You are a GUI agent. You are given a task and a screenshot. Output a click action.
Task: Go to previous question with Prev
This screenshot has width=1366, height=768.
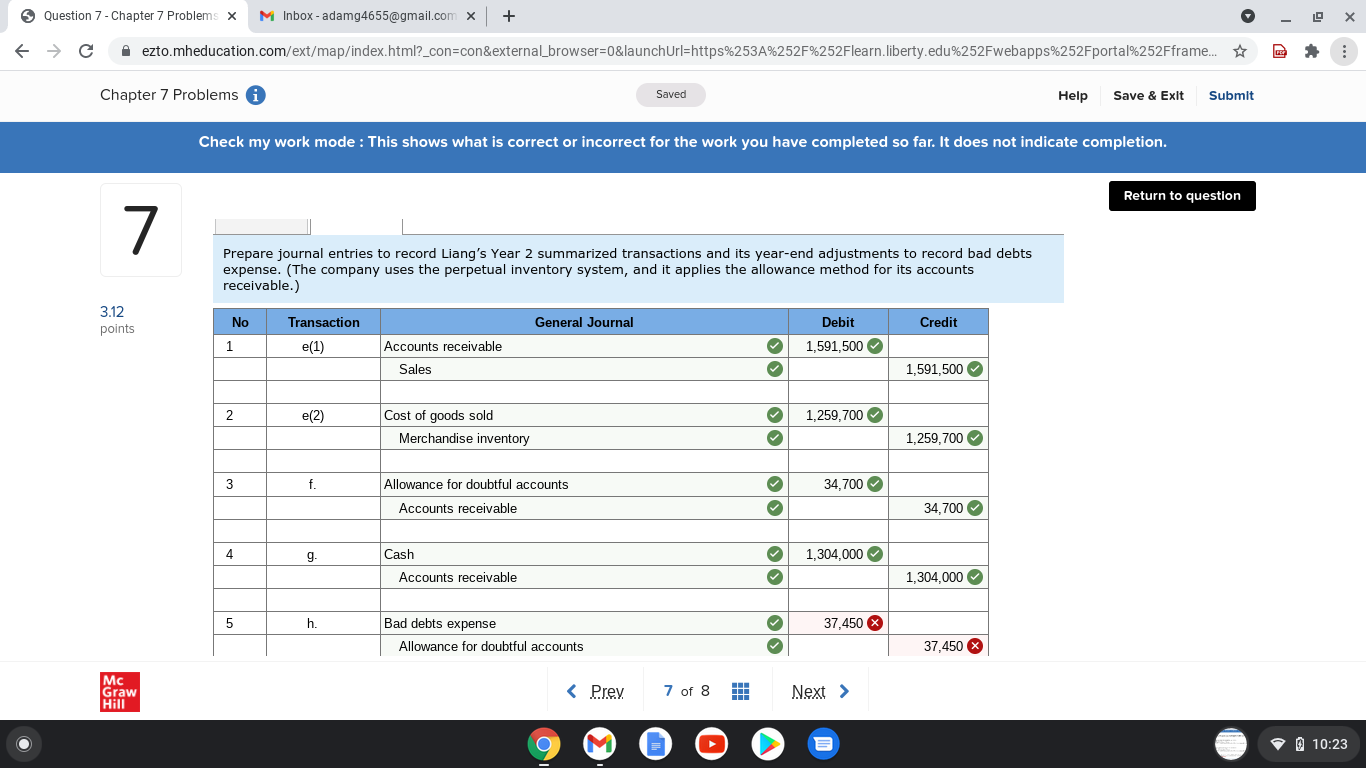coord(596,691)
